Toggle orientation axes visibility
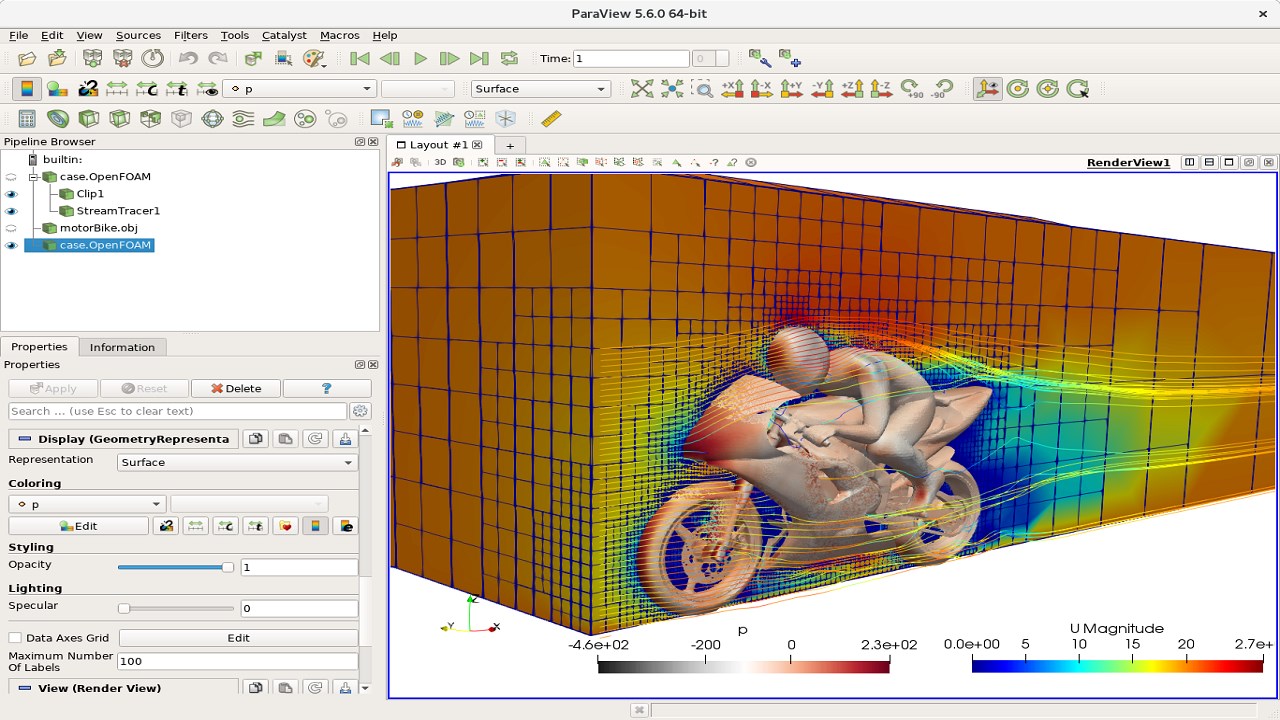The image size is (1280, 720). click(x=987, y=89)
